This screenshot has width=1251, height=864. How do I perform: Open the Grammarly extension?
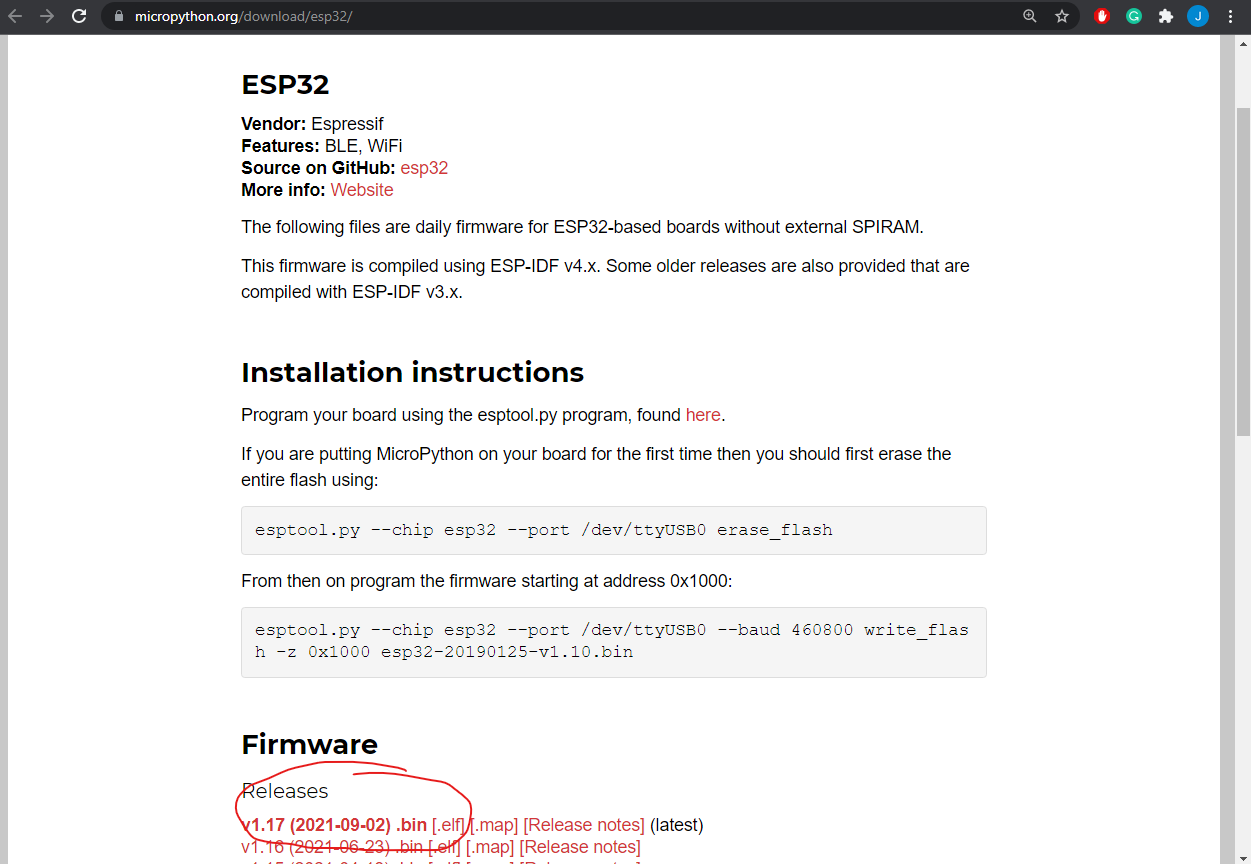1133,16
